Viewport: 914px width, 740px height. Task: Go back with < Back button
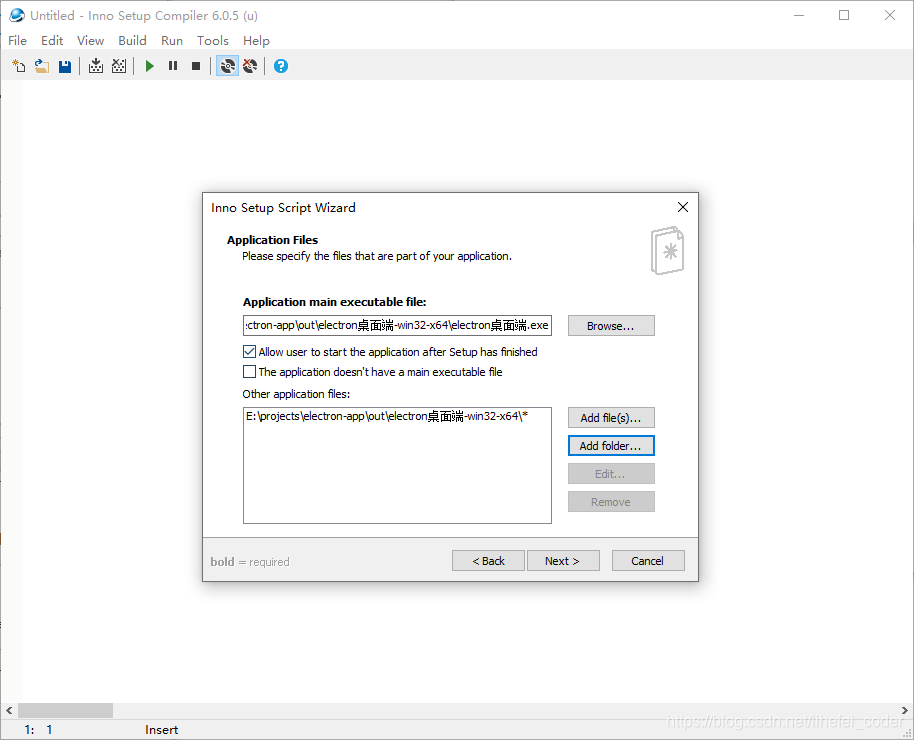[488, 560]
